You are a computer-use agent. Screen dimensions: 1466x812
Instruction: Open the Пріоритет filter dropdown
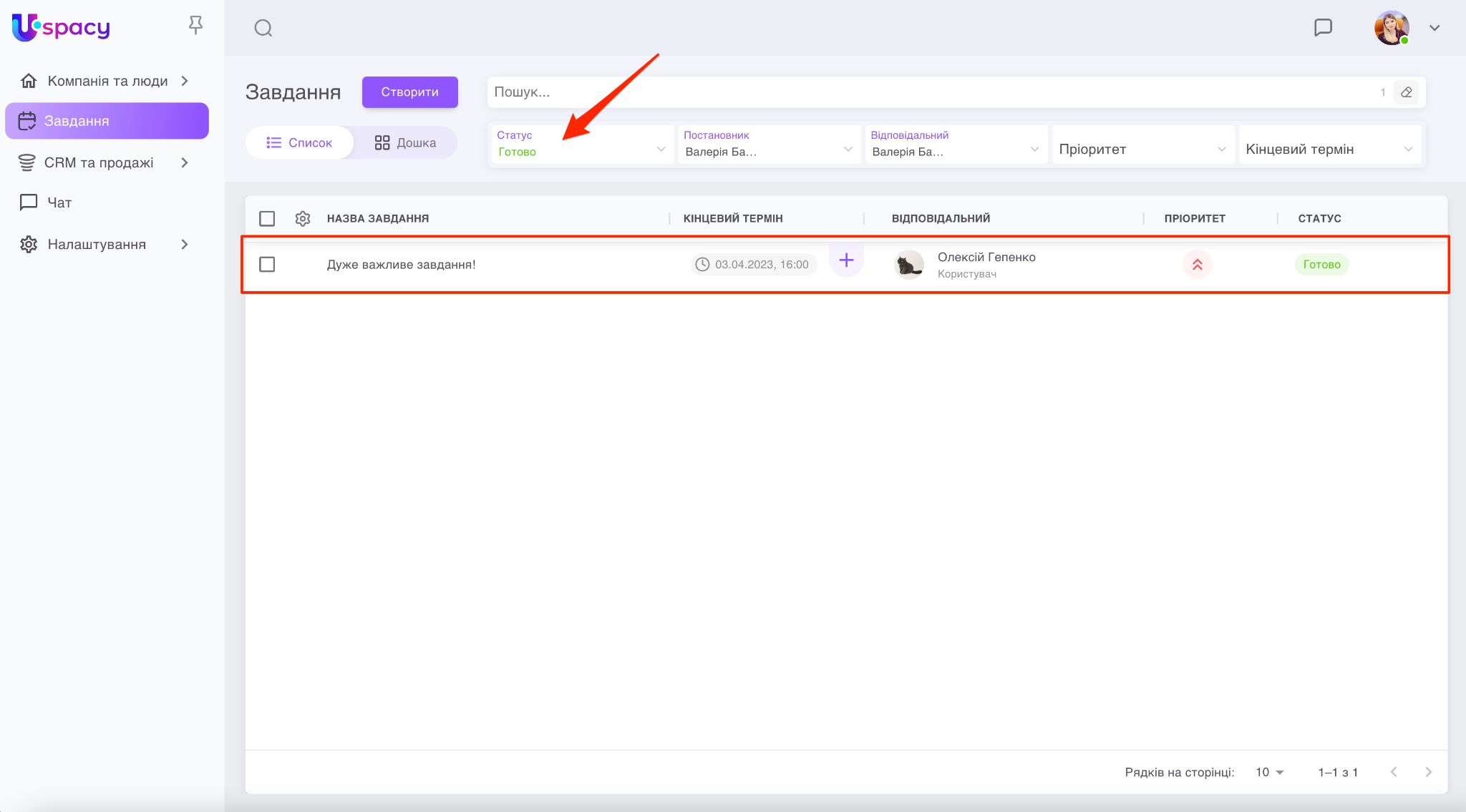pyautogui.click(x=1142, y=150)
